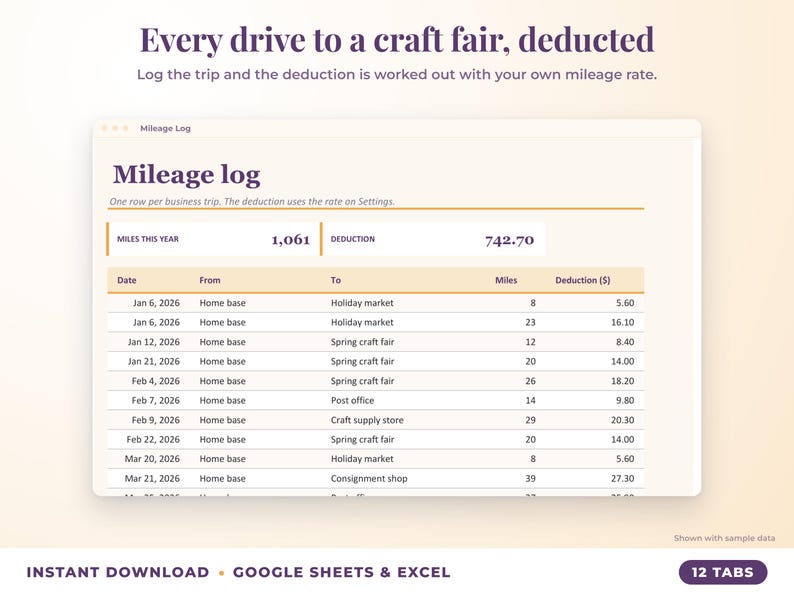794x596 pixels.
Task: Select the Feb 22, 2026 date cell
Action: coord(153,440)
